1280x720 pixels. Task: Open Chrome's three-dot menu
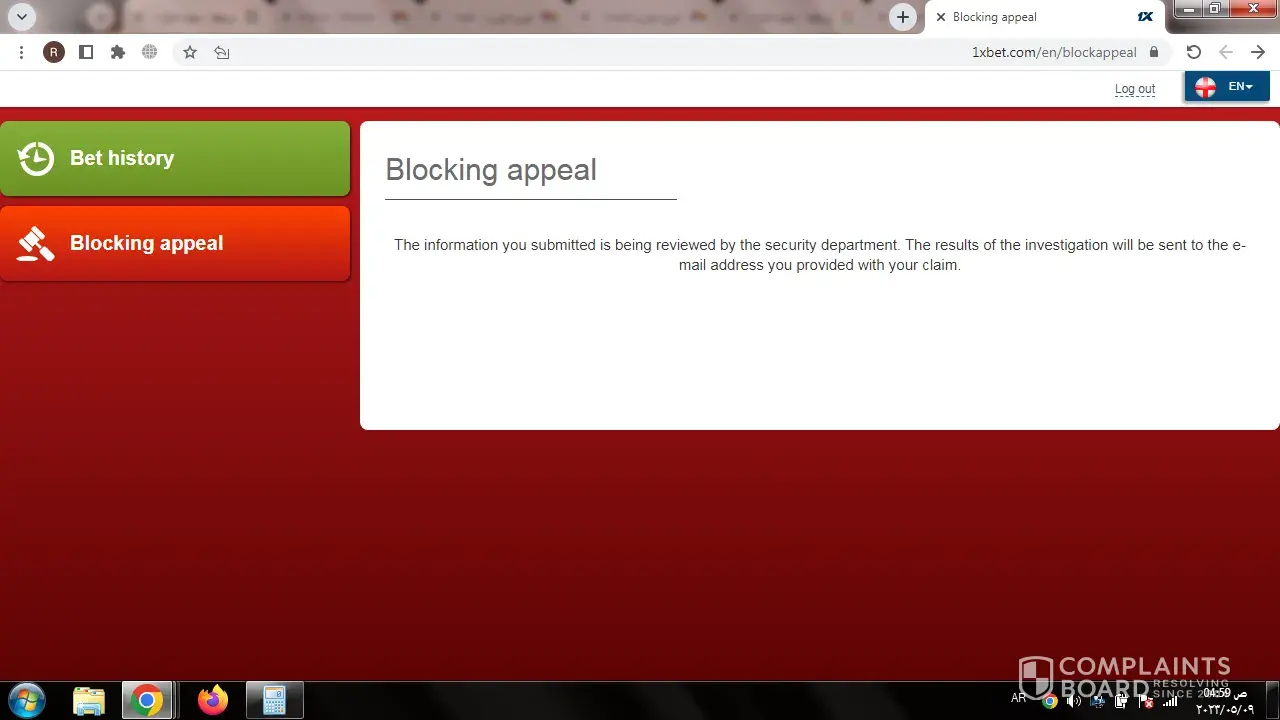[x=22, y=52]
